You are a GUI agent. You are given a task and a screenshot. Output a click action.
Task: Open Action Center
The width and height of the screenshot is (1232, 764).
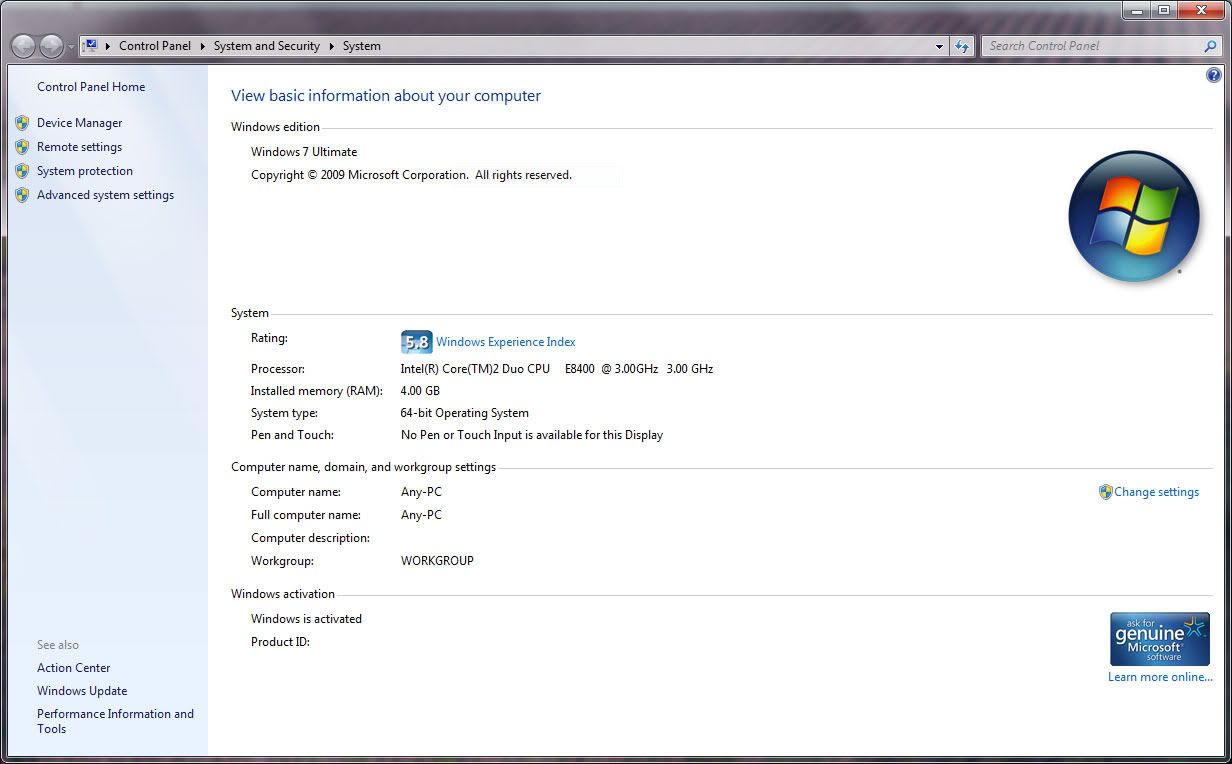click(x=74, y=668)
